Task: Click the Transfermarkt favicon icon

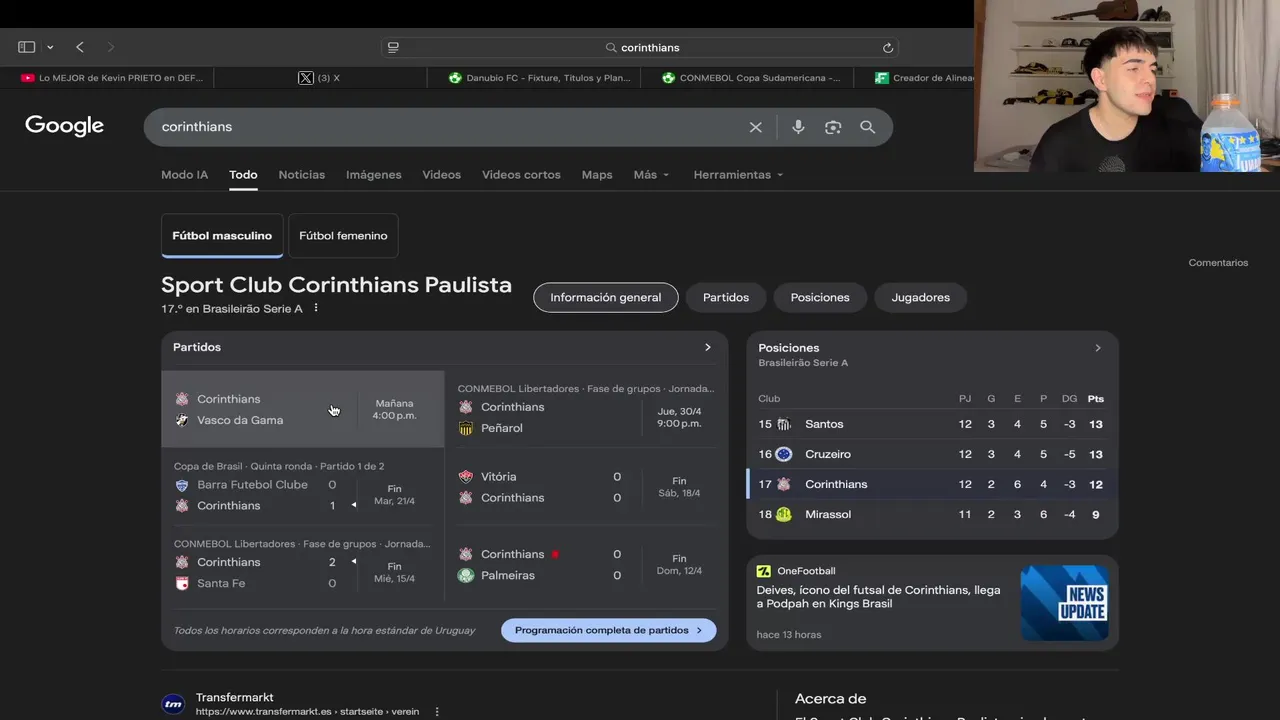Action: point(173,704)
